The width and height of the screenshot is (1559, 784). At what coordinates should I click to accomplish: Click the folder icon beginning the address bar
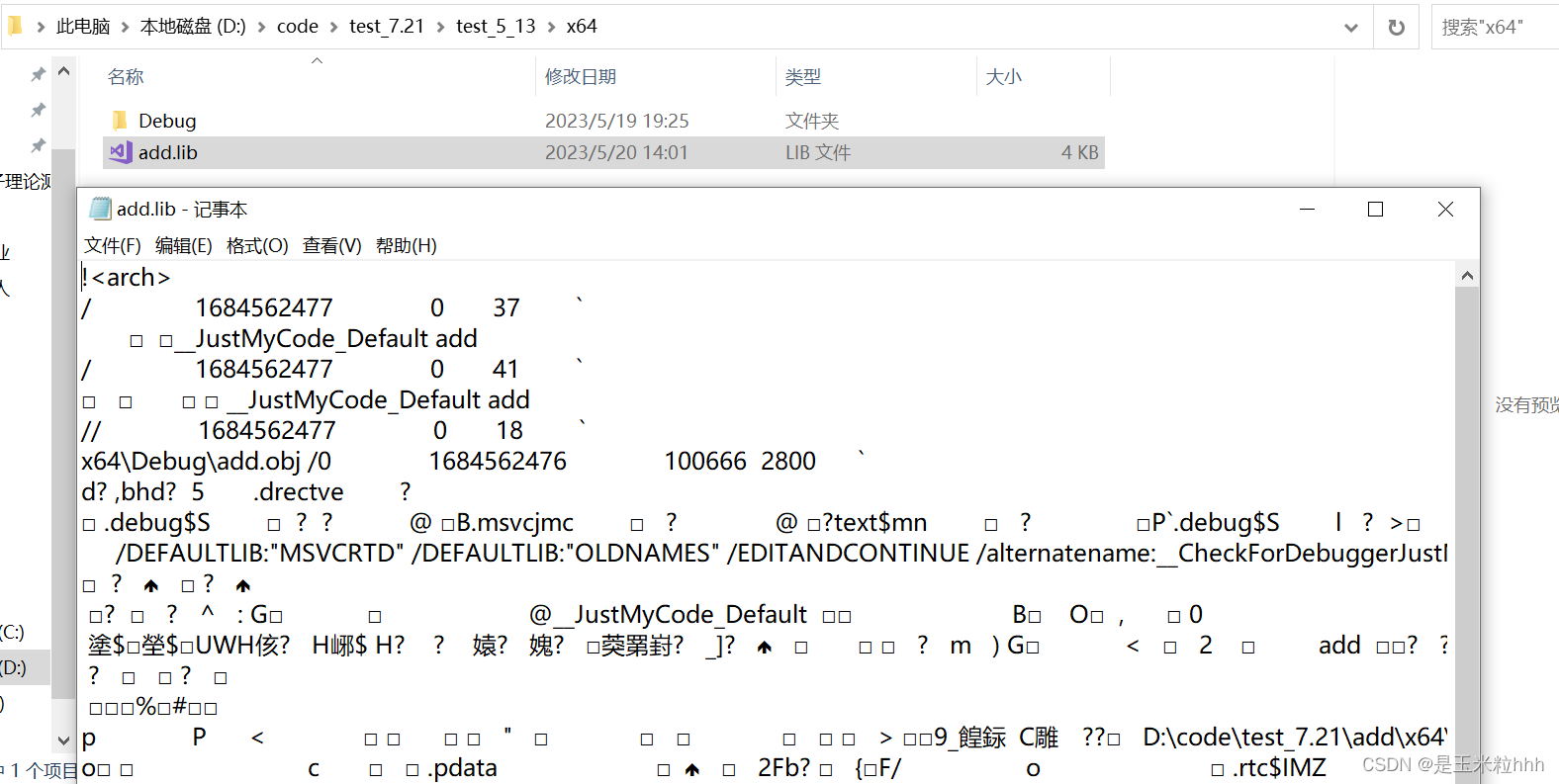tap(15, 26)
